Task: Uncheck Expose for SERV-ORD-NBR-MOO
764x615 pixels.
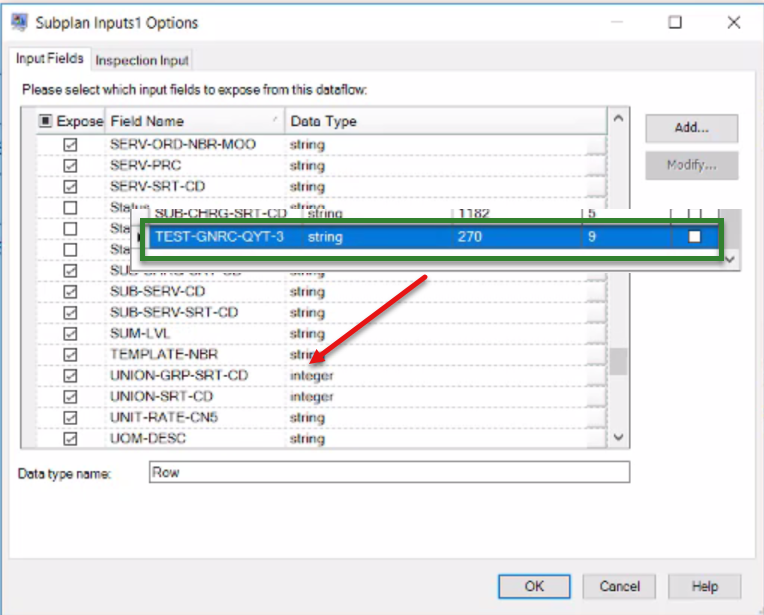Action: [x=70, y=144]
